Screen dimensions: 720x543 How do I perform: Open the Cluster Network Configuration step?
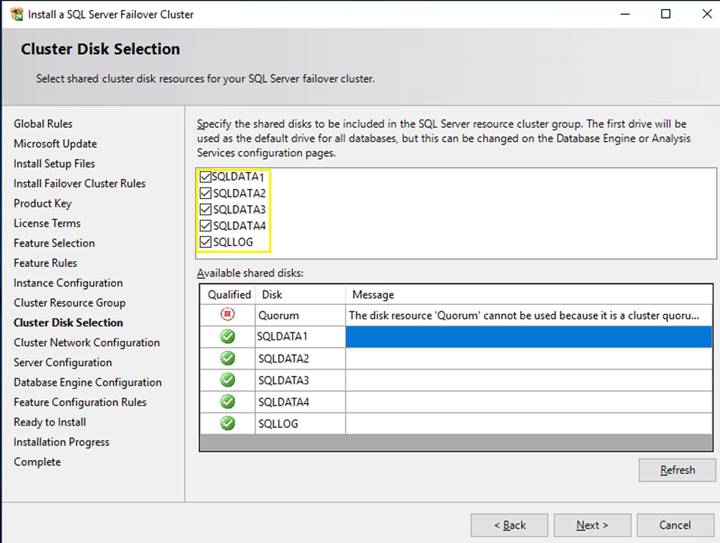(x=87, y=342)
